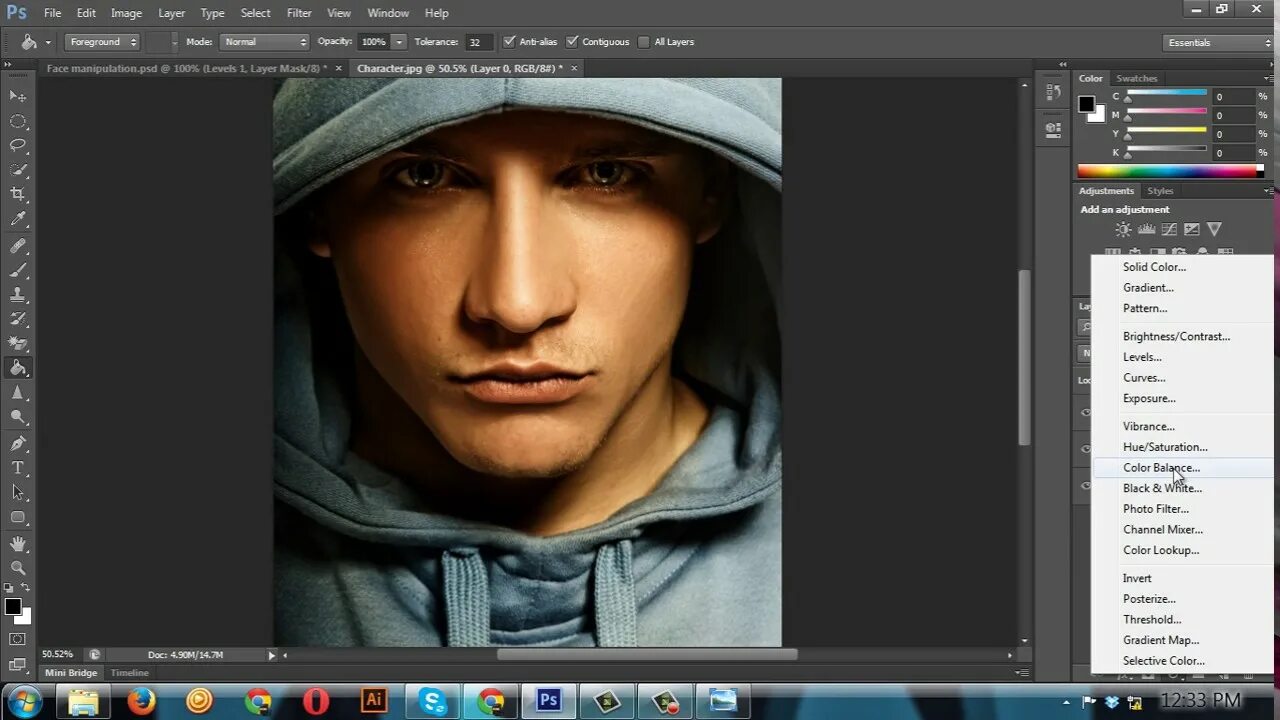The height and width of the screenshot is (720, 1280).
Task: Open the Mode dropdown set to Normal
Action: coord(264,42)
